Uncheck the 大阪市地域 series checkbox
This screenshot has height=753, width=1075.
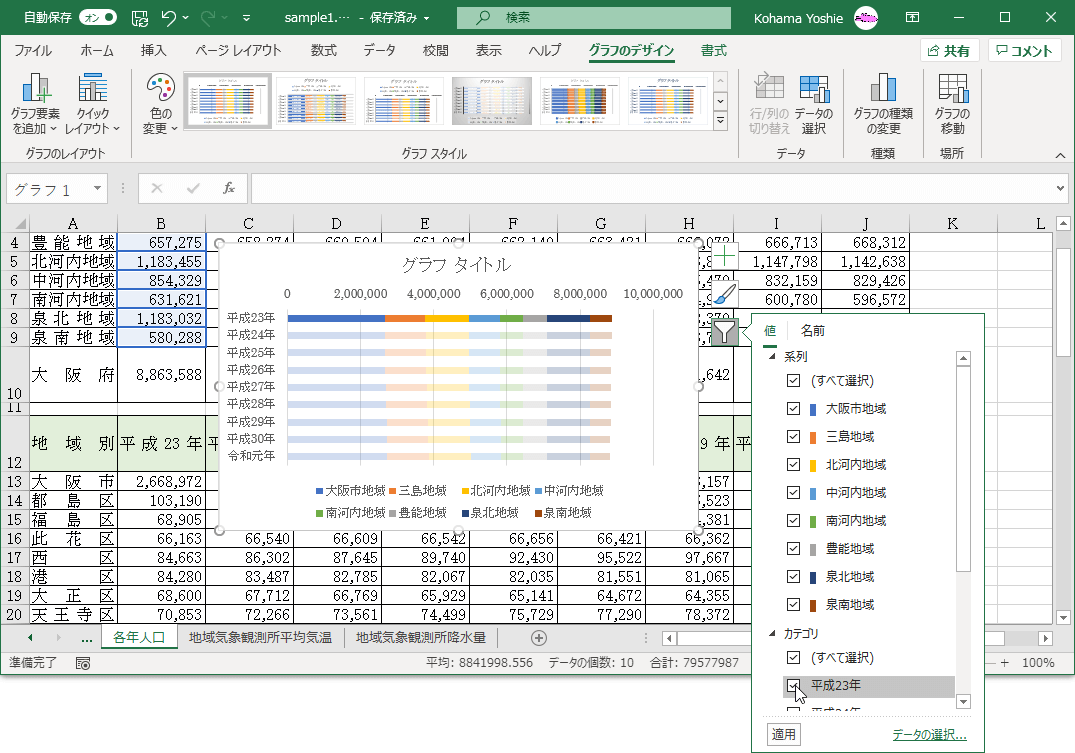tap(794, 409)
